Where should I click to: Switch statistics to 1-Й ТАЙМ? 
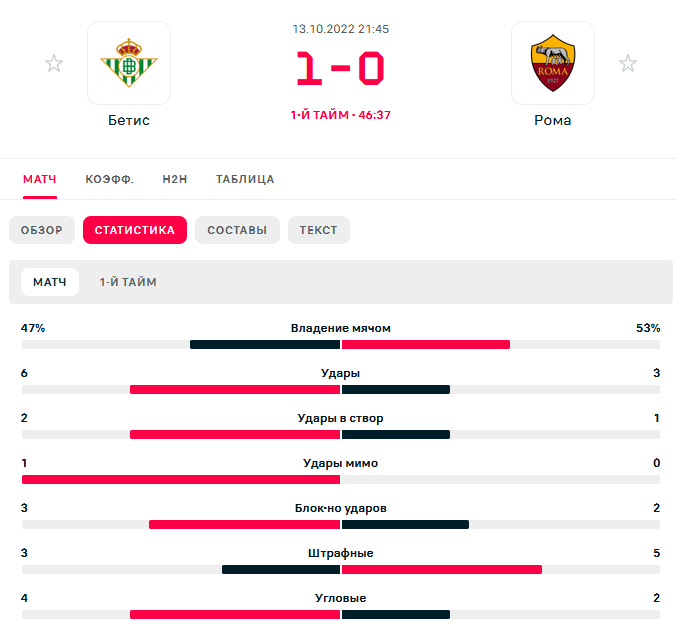tap(128, 282)
